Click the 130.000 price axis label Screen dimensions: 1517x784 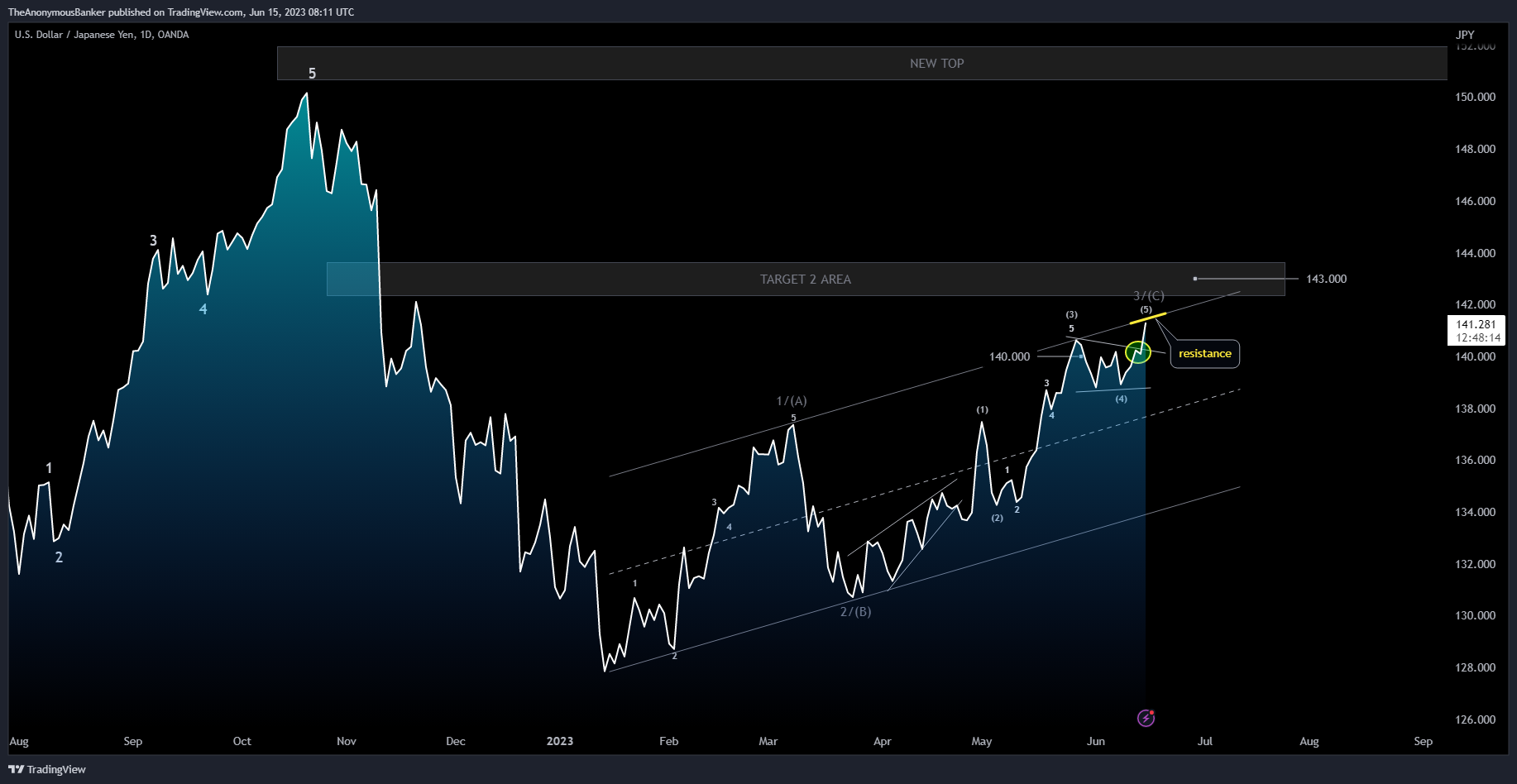[1475, 615]
